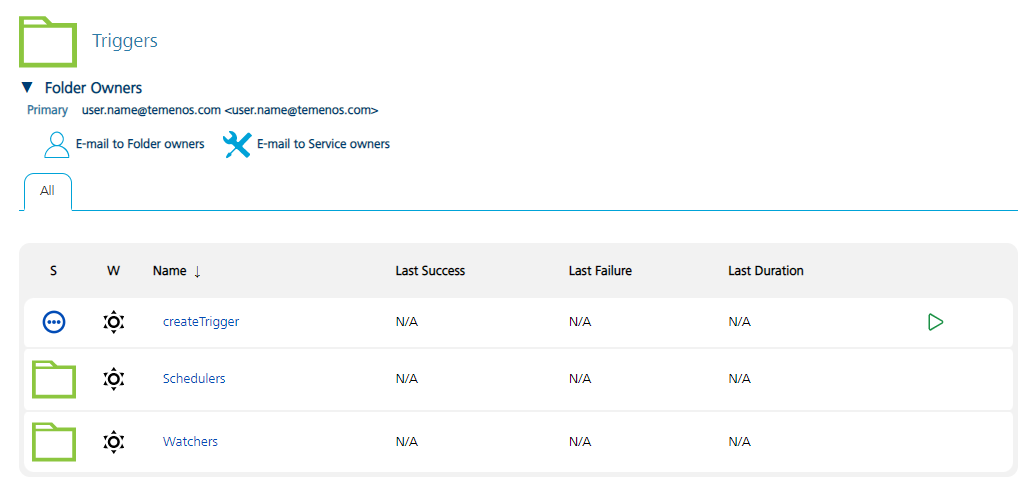Sort by the Last Success column
The height and width of the screenshot is (485, 1026).
click(x=430, y=271)
